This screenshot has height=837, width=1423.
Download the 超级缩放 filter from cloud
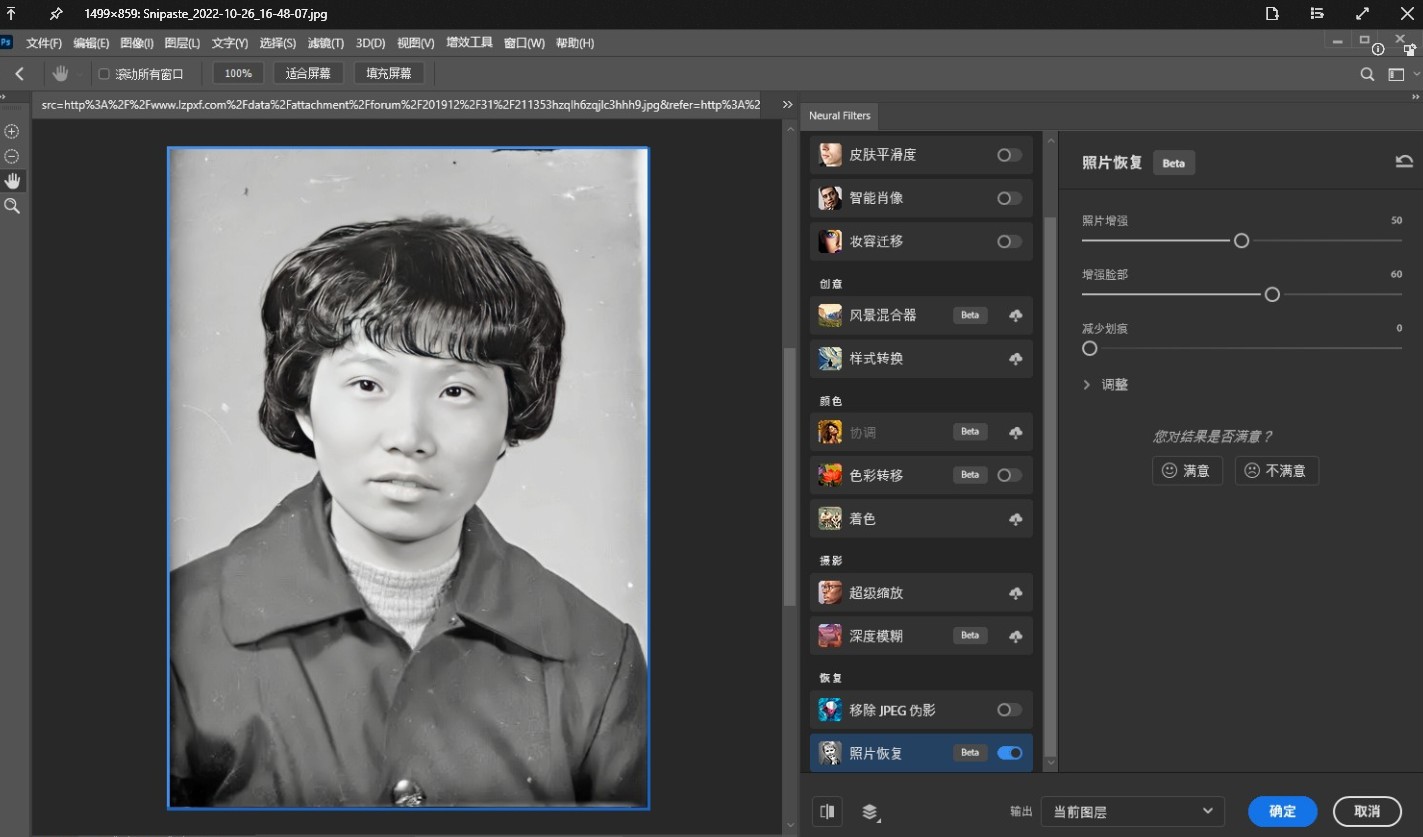coord(1016,593)
